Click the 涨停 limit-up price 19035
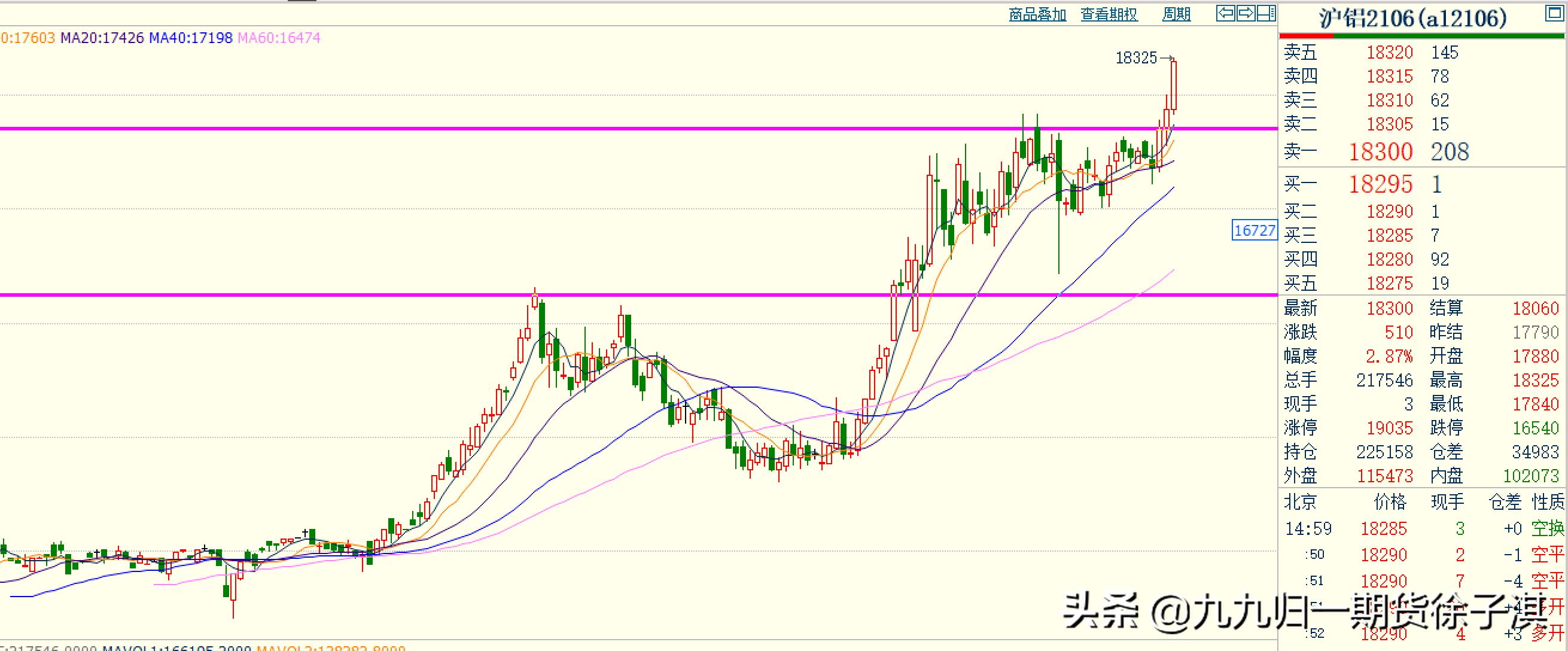1568x651 pixels. point(1389,428)
